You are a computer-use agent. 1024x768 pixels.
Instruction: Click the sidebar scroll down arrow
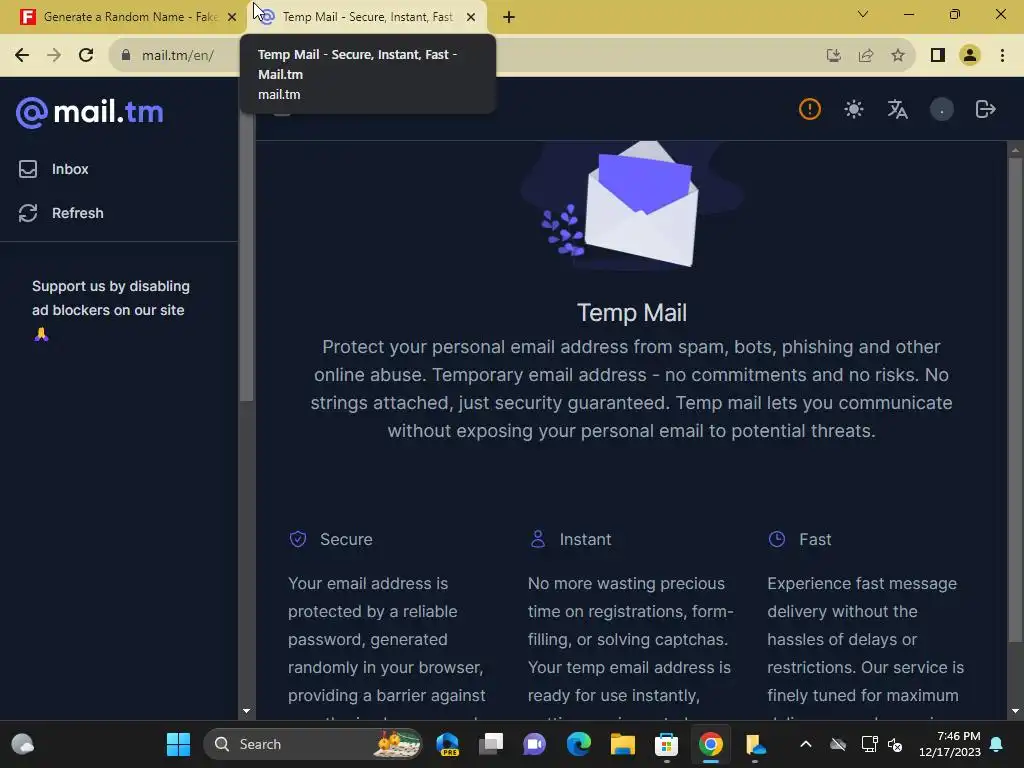[x=246, y=711]
